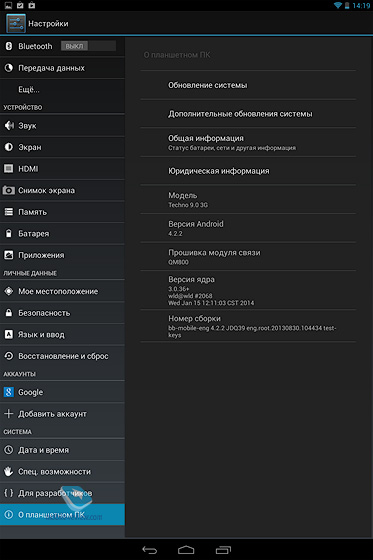Tap the recent apps navigation button
The image size is (373, 560).
tap(223, 550)
